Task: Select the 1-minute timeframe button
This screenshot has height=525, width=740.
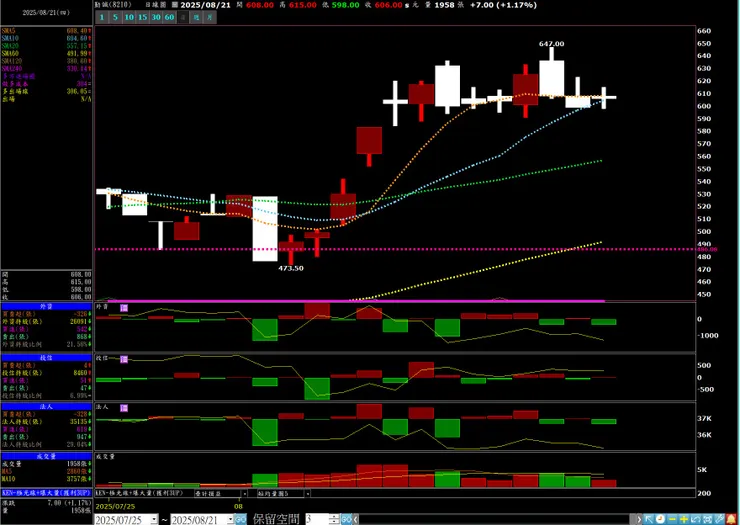Action: pos(101,17)
